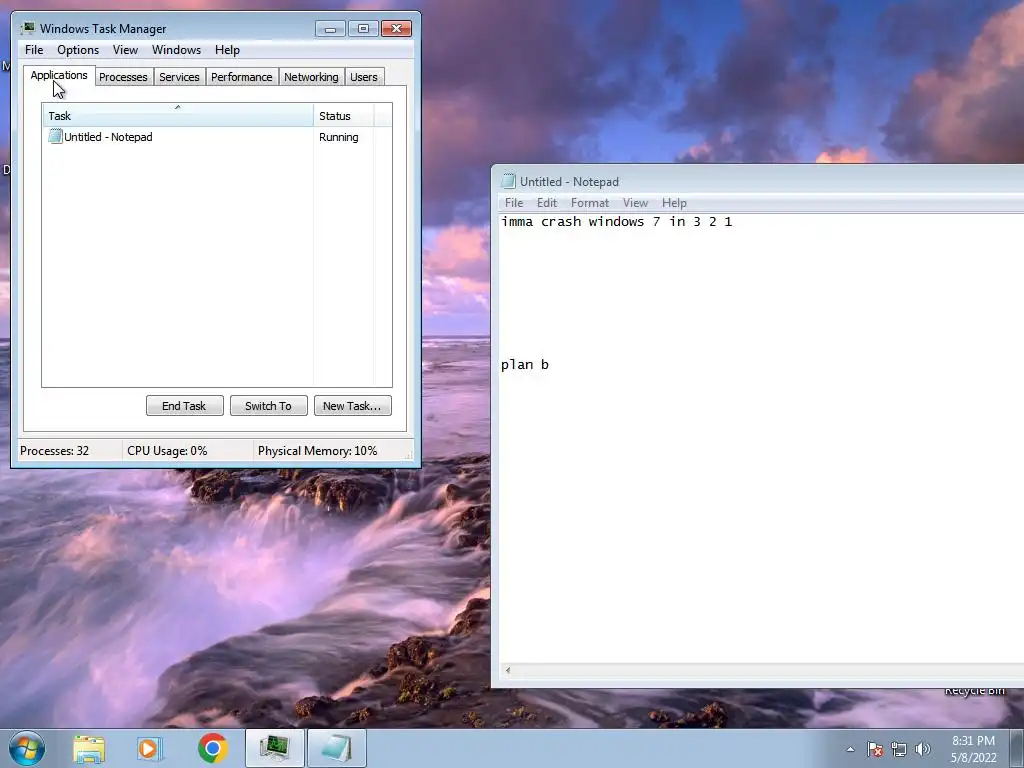Click the taskbar clock showing 8:31 PM
Image resolution: width=1024 pixels, height=768 pixels.
(973, 749)
